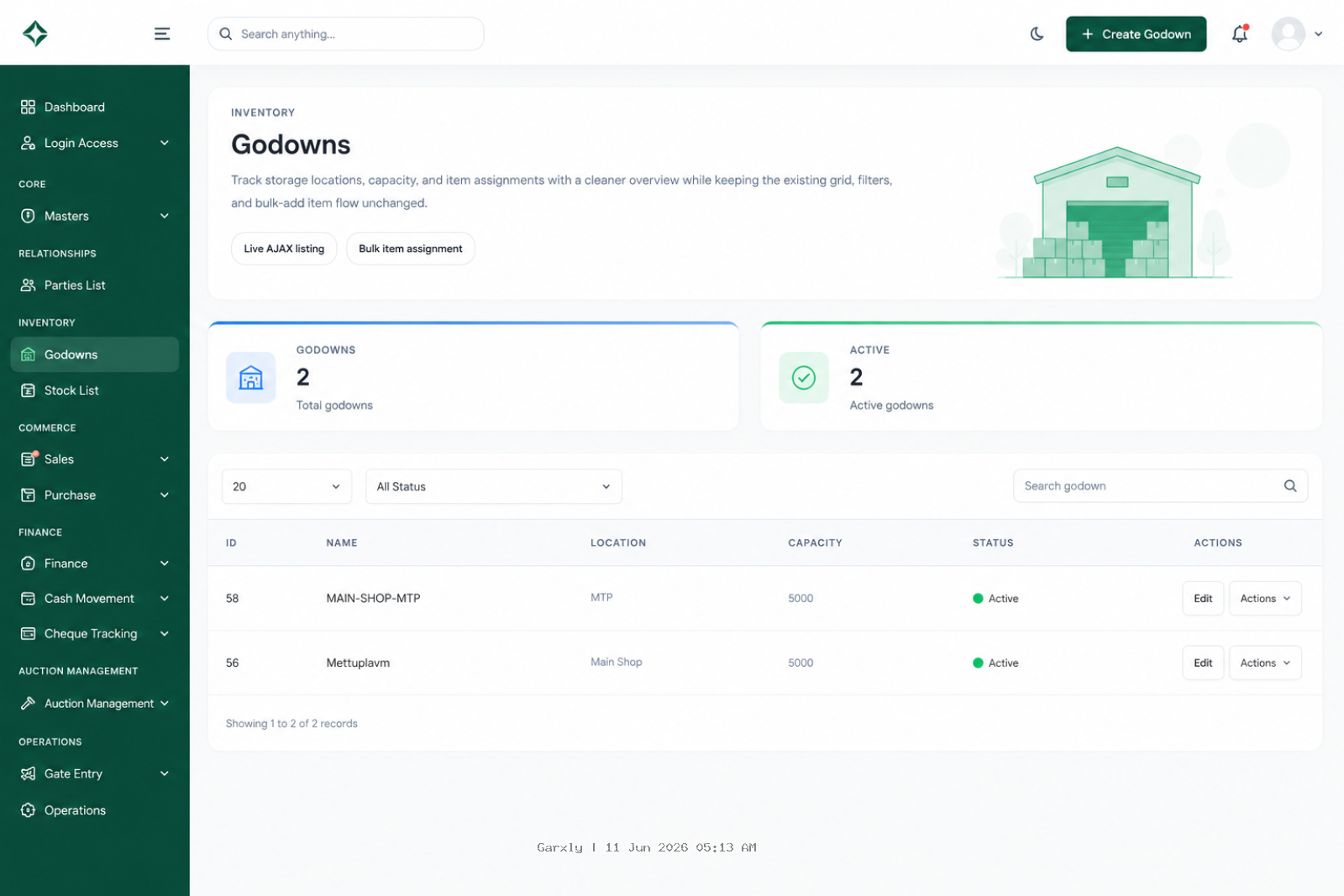Expand the Auction Management submenu chevron
Image resolution: width=1344 pixels, height=896 pixels.
pyautogui.click(x=165, y=703)
